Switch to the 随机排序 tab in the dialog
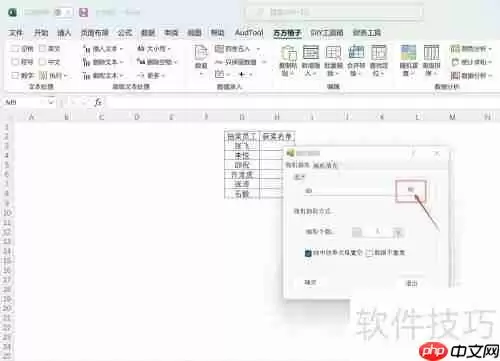This screenshot has height=361, width=500. [x=298, y=165]
